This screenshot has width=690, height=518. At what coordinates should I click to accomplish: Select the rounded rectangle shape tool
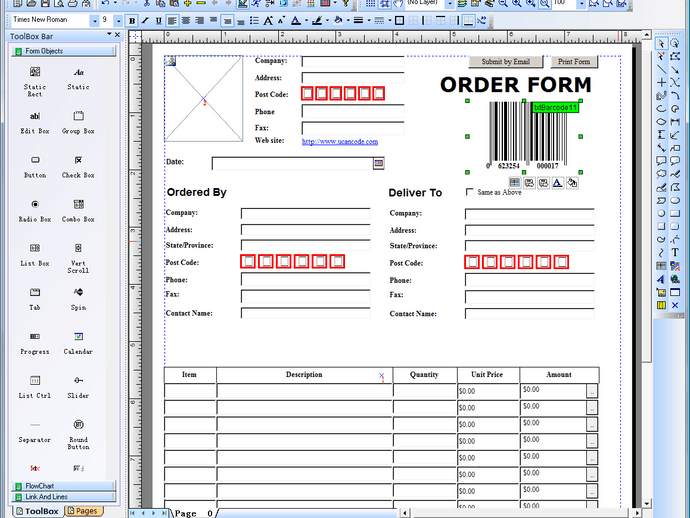675,226
